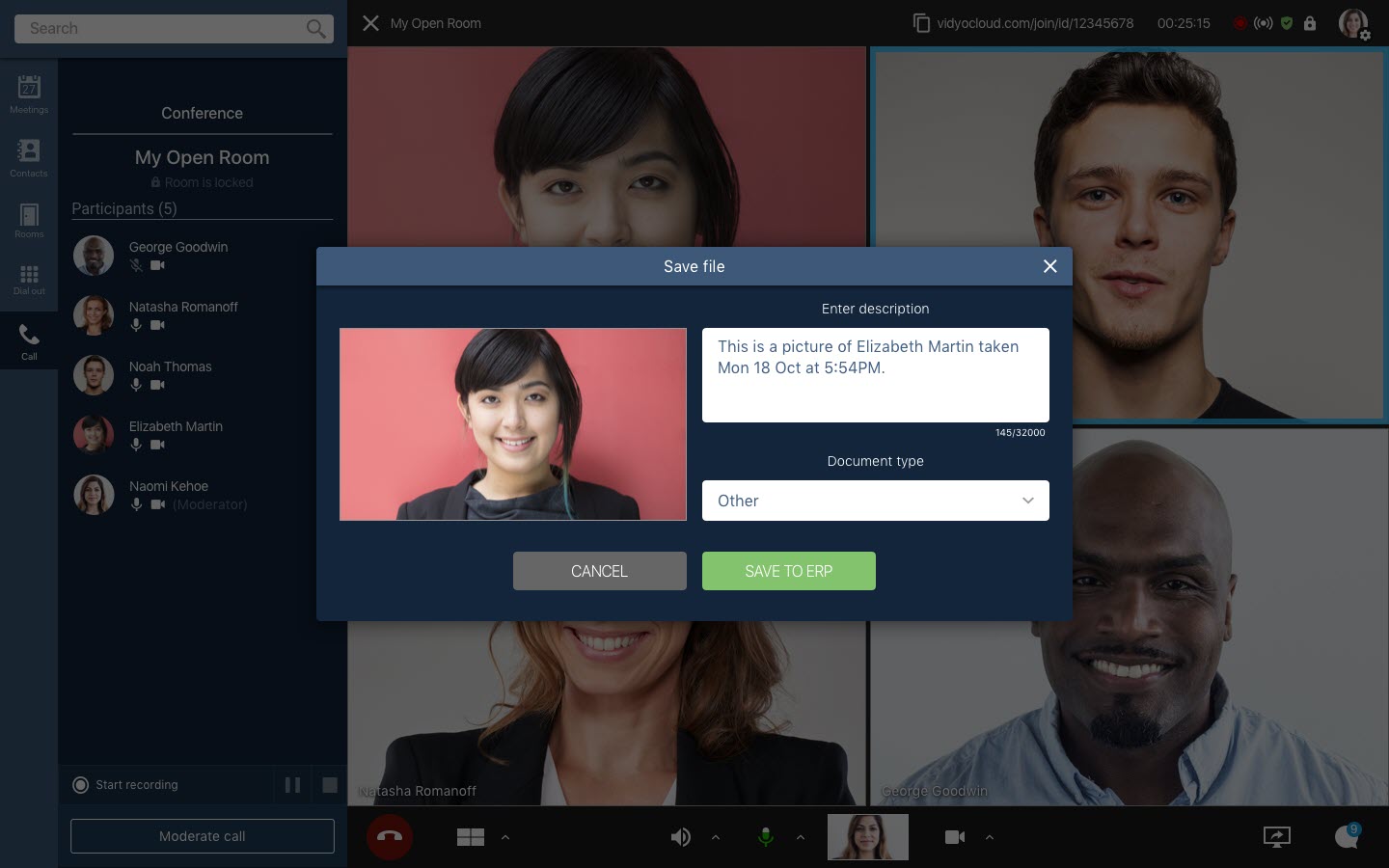Click the description text area

coord(876,375)
